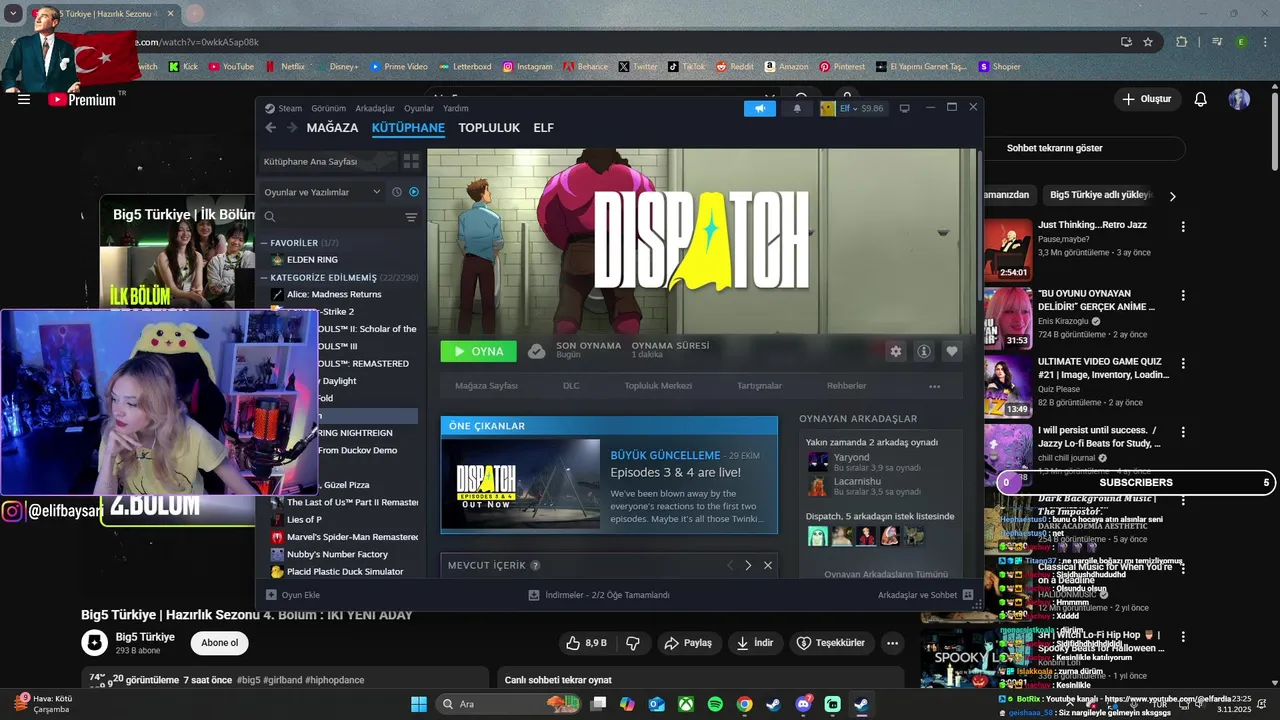Image resolution: width=1280 pixels, height=720 pixels.
Task: Open the MAĞAZA tab in Steam
Action: pos(332,128)
